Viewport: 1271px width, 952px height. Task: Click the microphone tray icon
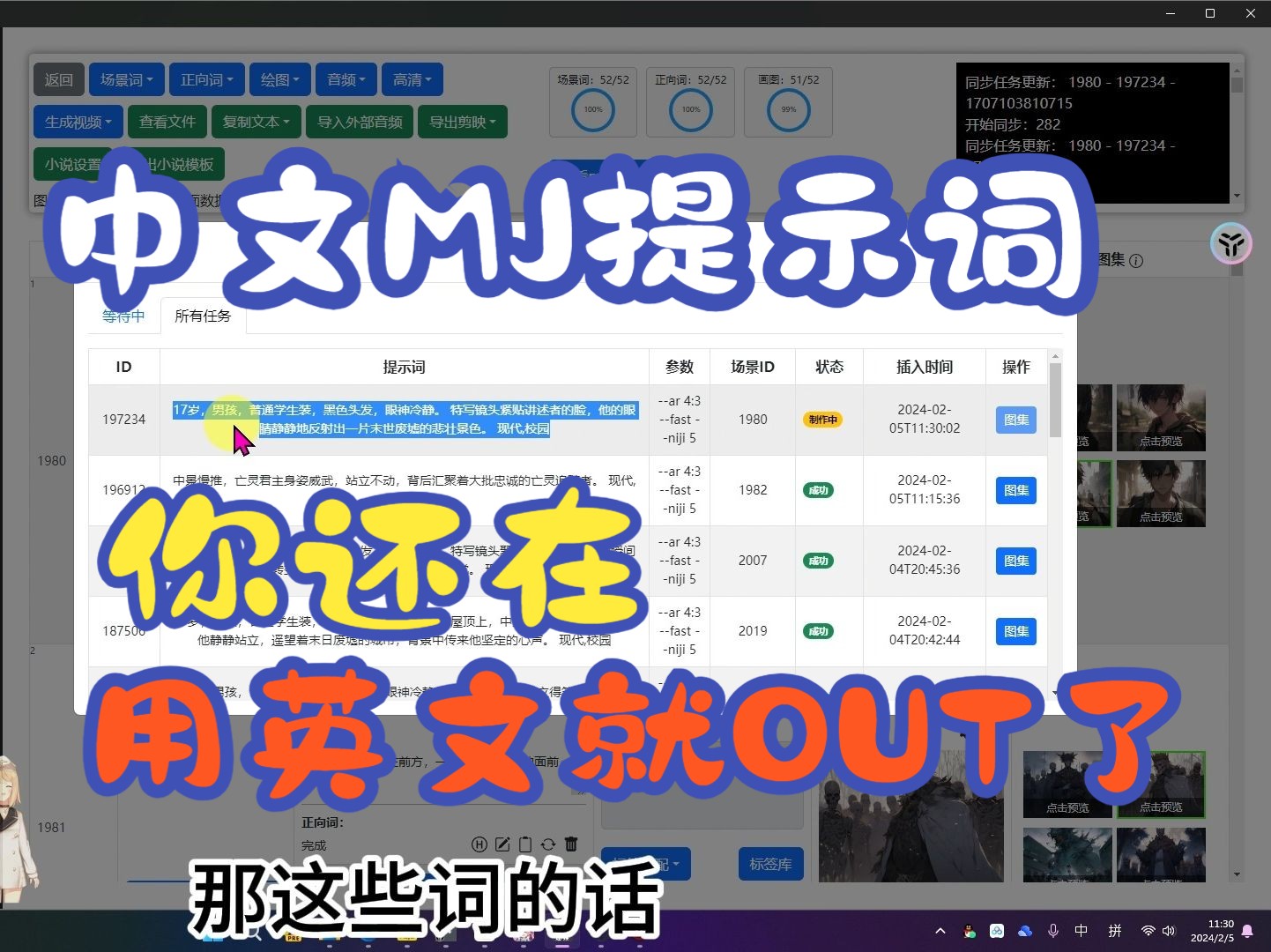click(x=1053, y=931)
